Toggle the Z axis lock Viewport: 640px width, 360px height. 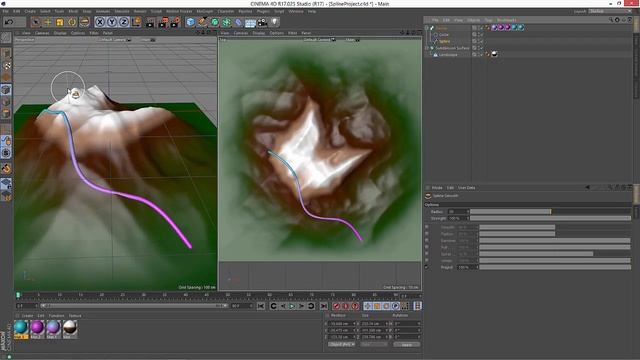point(124,22)
